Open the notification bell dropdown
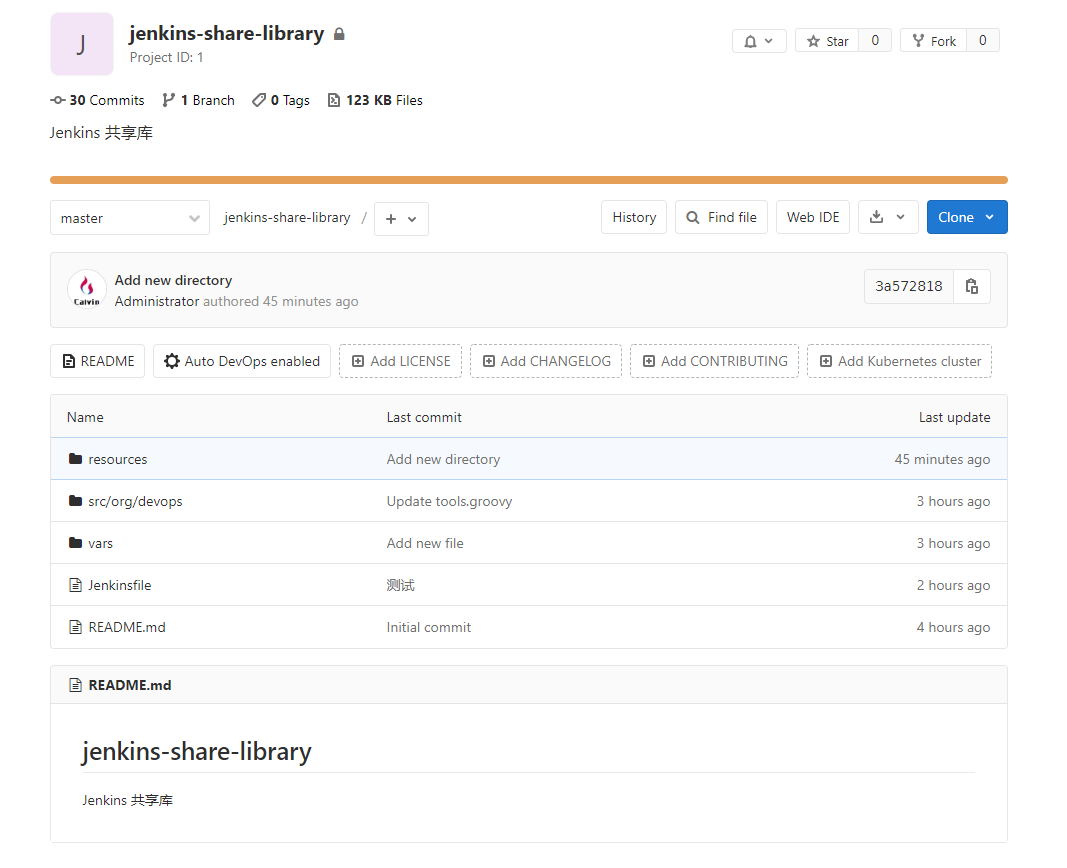 759,41
